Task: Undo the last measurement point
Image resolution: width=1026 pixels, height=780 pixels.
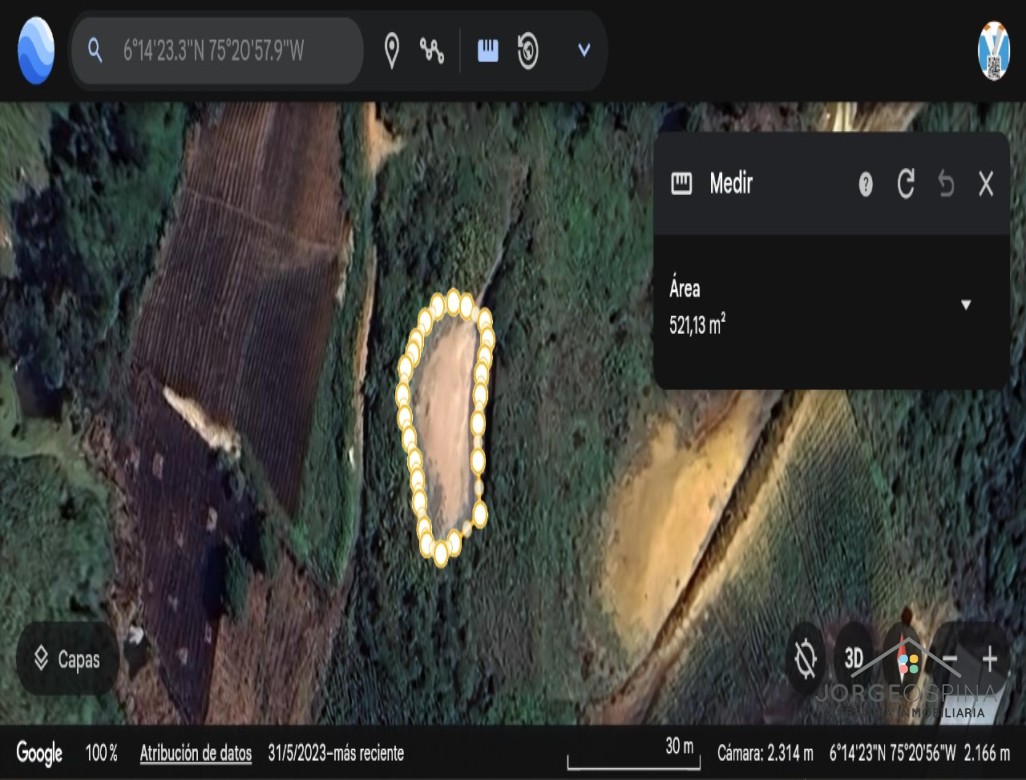Action: click(x=946, y=184)
